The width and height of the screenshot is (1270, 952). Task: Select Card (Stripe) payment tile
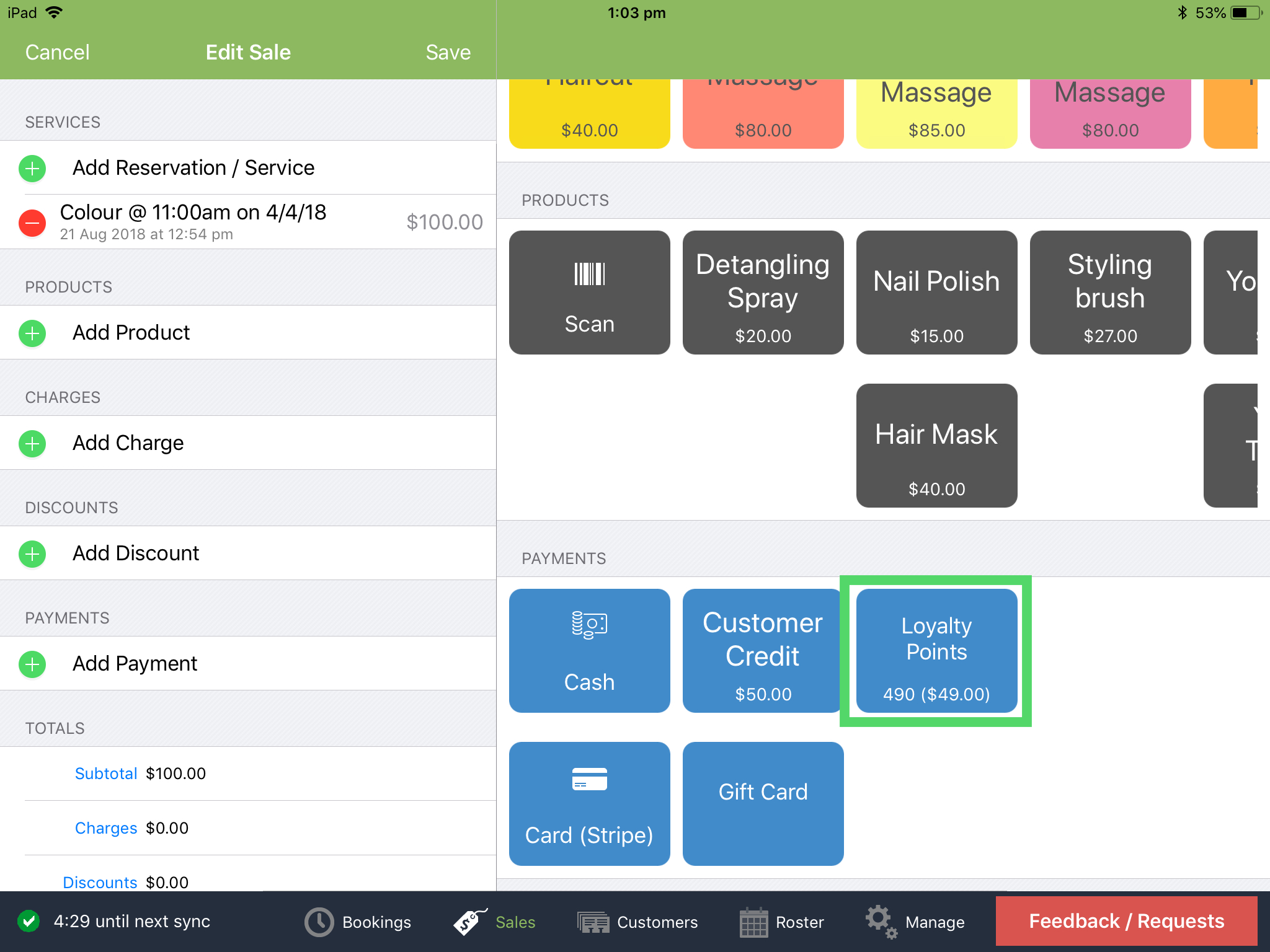[589, 804]
